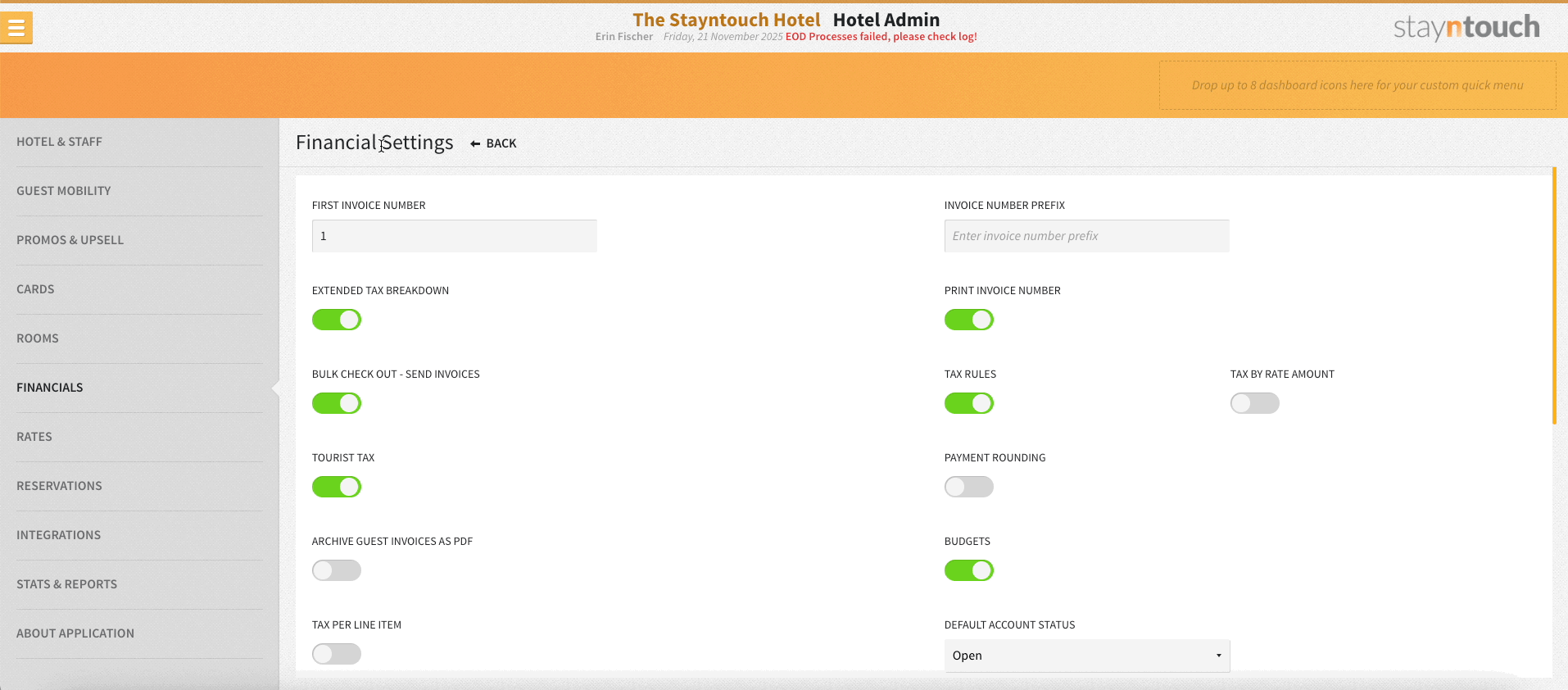Disable Bulk Check Out Send Invoices
1568x690 pixels.
(x=337, y=403)
